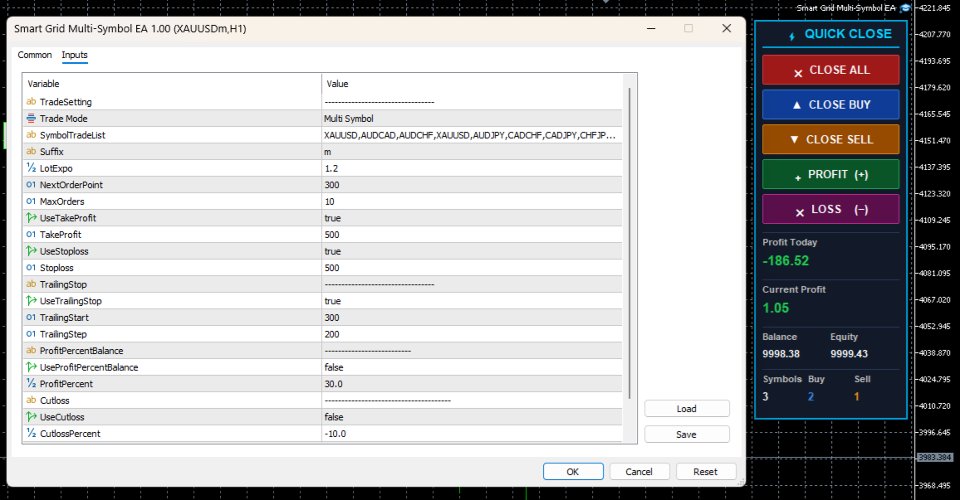Click the NextOrderPoint integer type icon
This screenshot has width=960, height=500.
pos(31,184)
